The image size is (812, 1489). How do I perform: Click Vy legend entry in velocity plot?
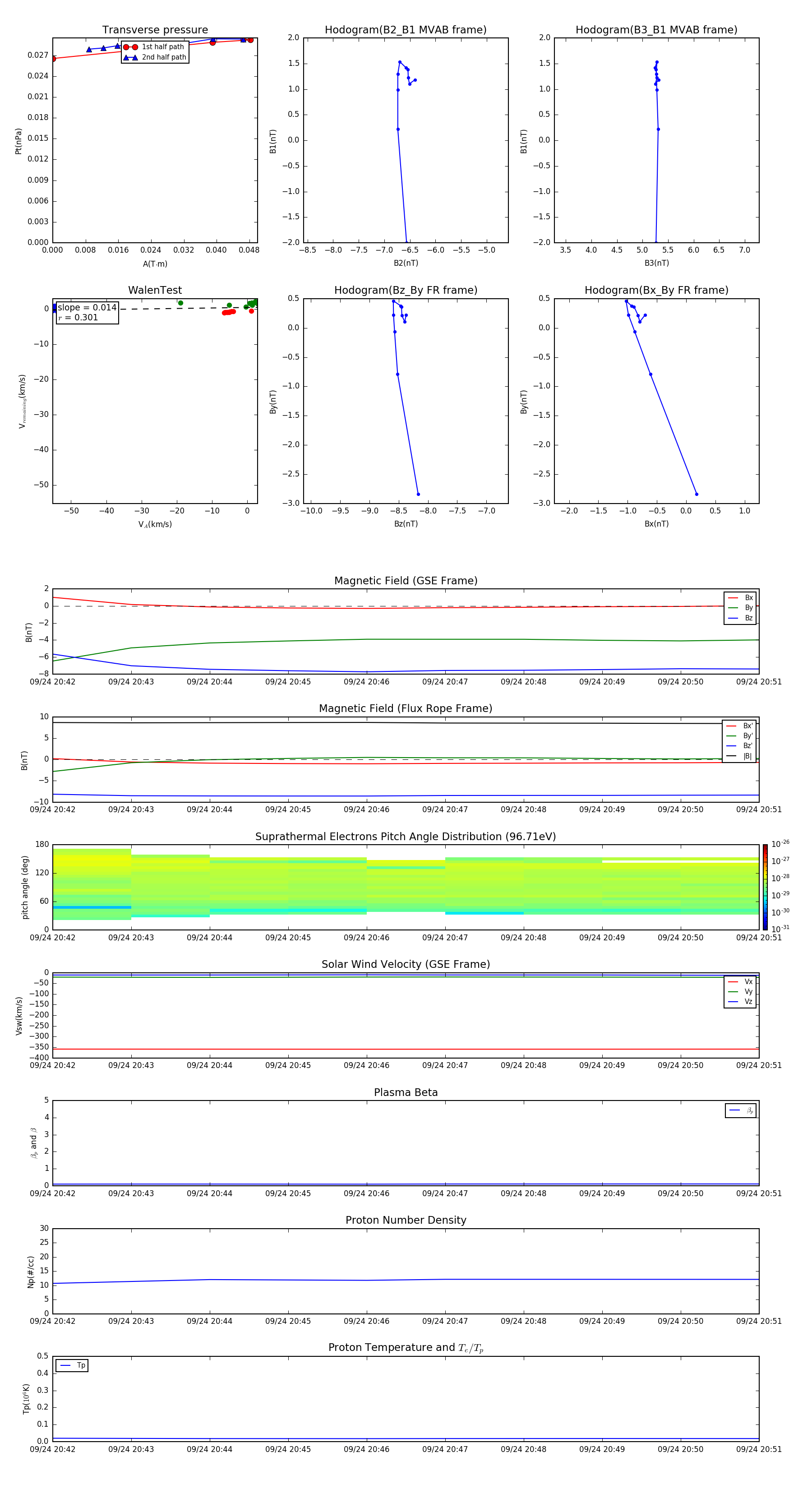coord(740,992)
